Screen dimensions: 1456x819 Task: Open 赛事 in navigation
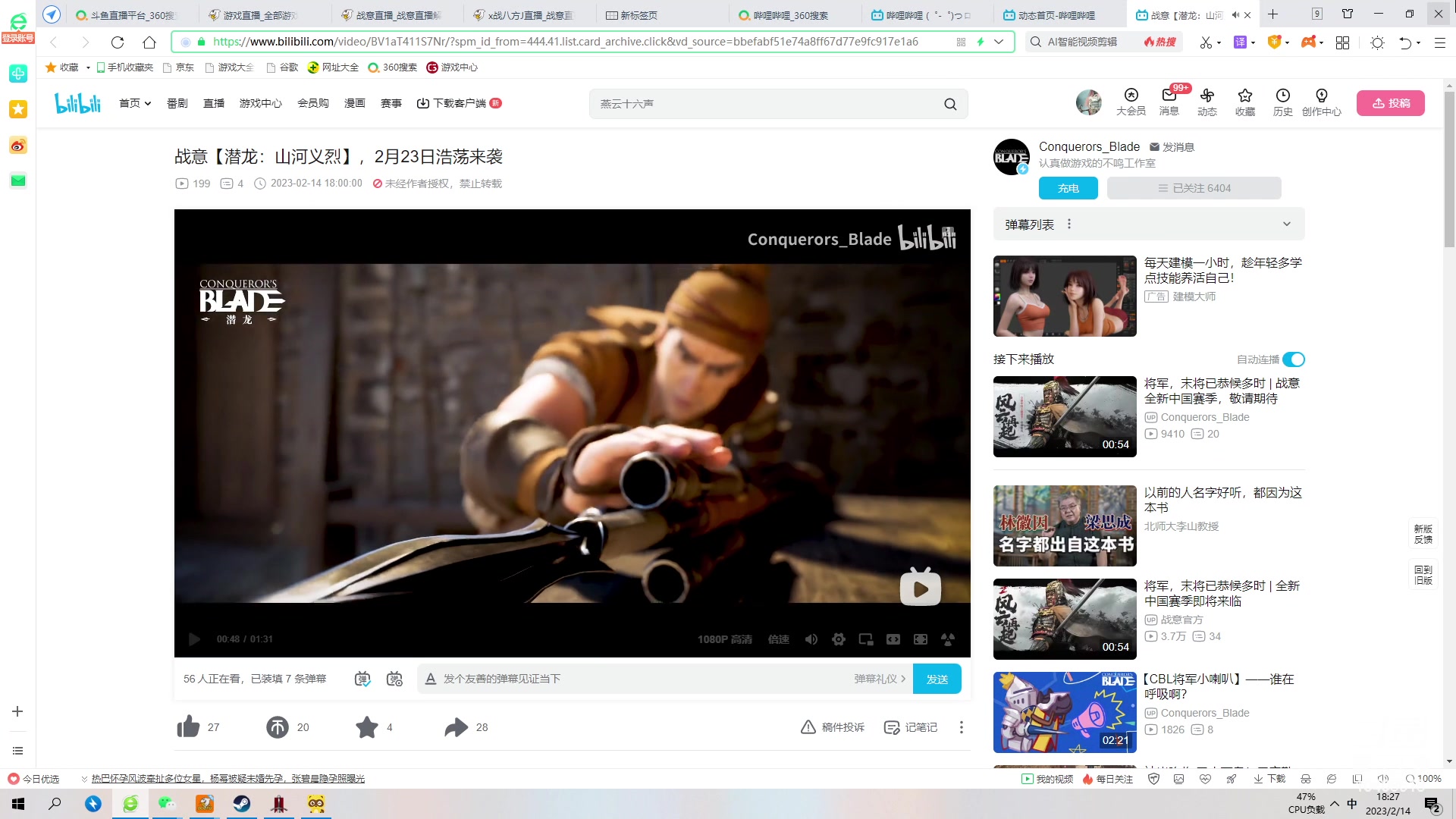(x=391, y=103)
